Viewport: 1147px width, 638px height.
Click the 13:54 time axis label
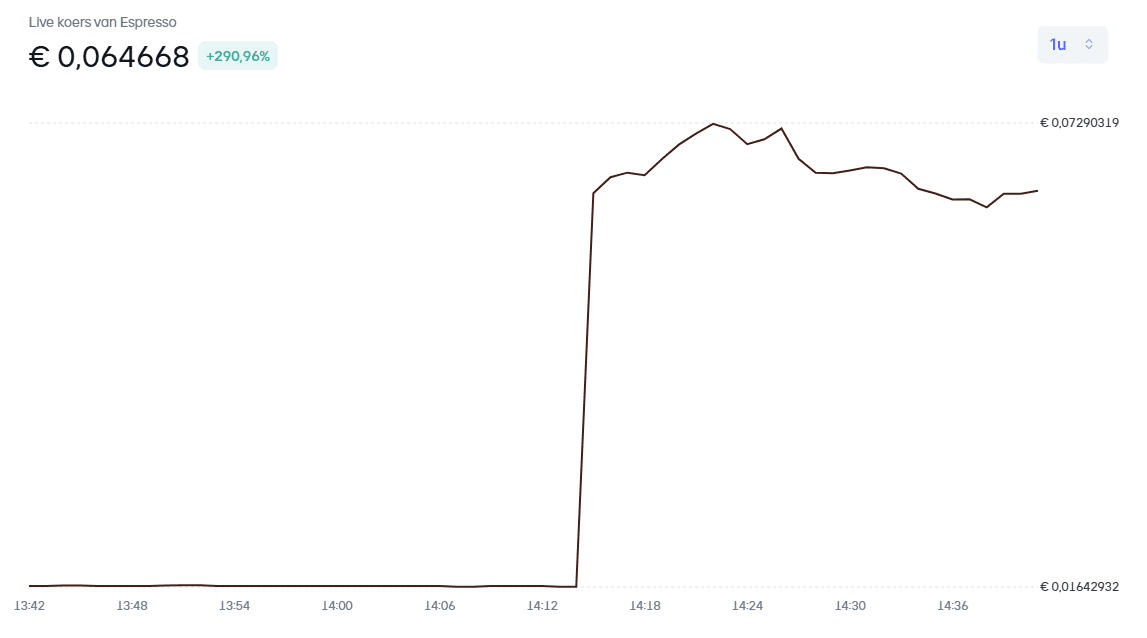coord(235,606)
